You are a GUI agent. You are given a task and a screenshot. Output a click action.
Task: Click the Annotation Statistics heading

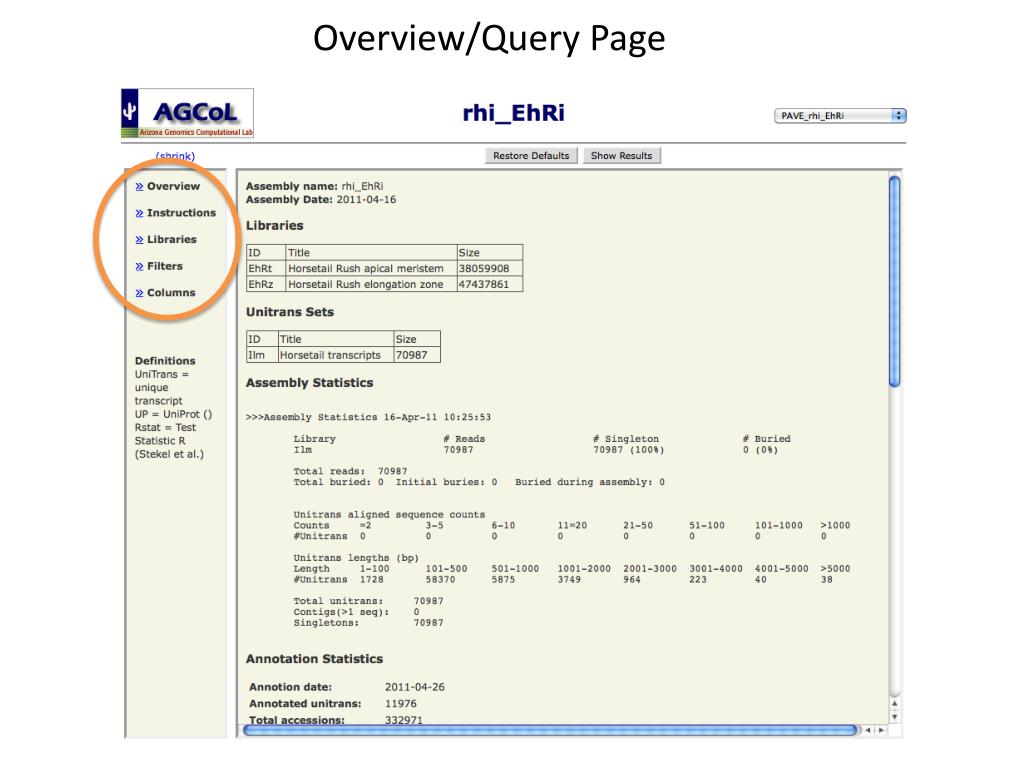[314, 659]
